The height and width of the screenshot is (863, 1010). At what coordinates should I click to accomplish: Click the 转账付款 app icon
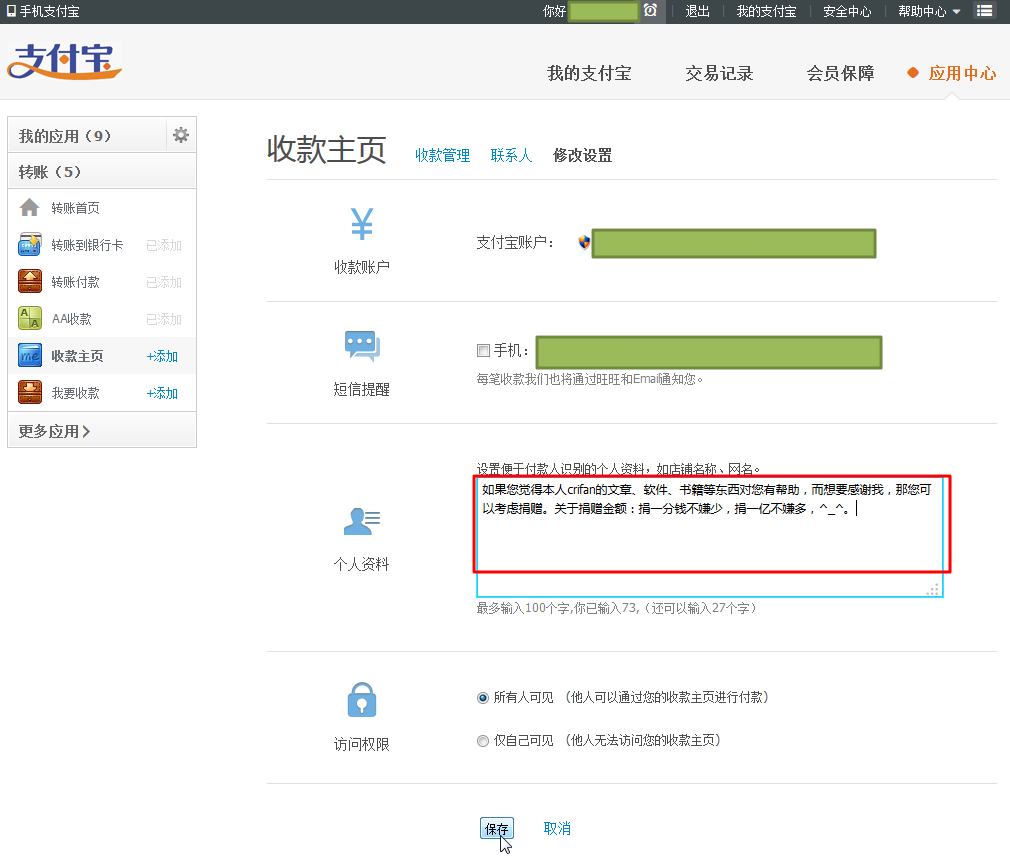coord(30,281)
